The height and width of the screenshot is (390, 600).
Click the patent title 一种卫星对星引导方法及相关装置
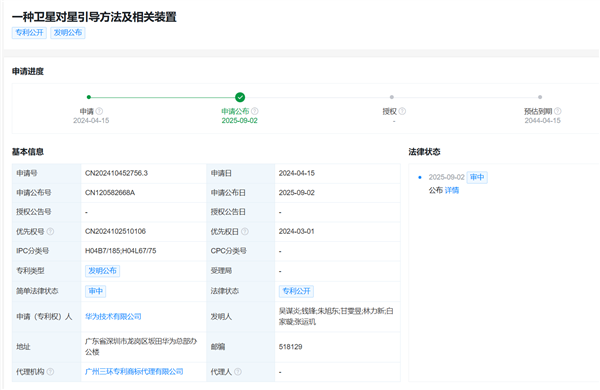(x=94, y=17)
